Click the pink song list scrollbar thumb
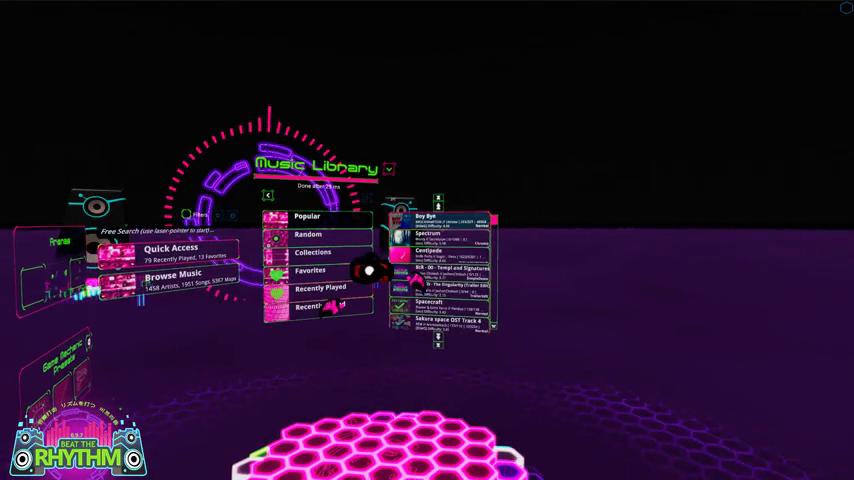The height and width of the screenshot is (480, 854). (494, 220)
